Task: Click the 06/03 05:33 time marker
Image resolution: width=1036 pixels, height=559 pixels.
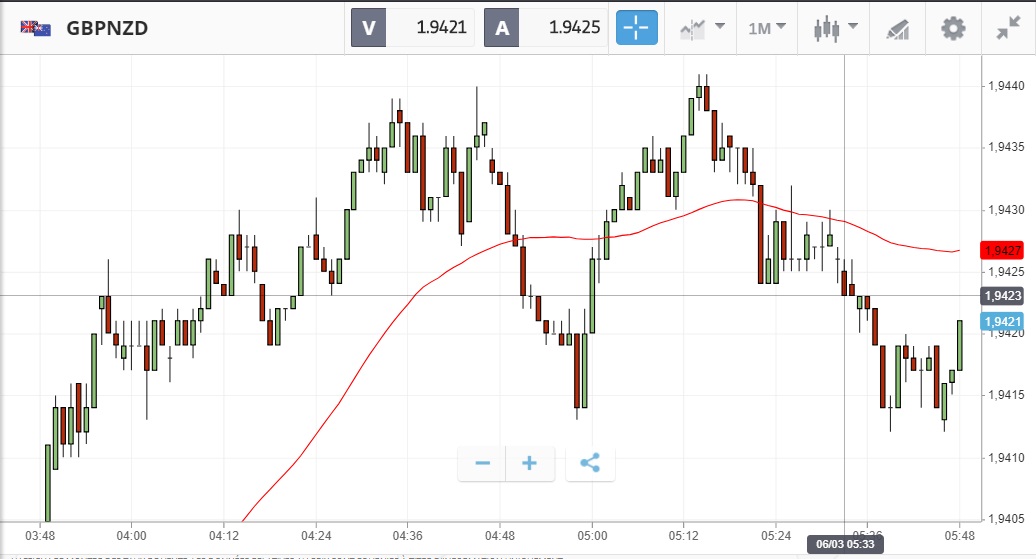Action: pyautogui.click(x=845, y=544)
